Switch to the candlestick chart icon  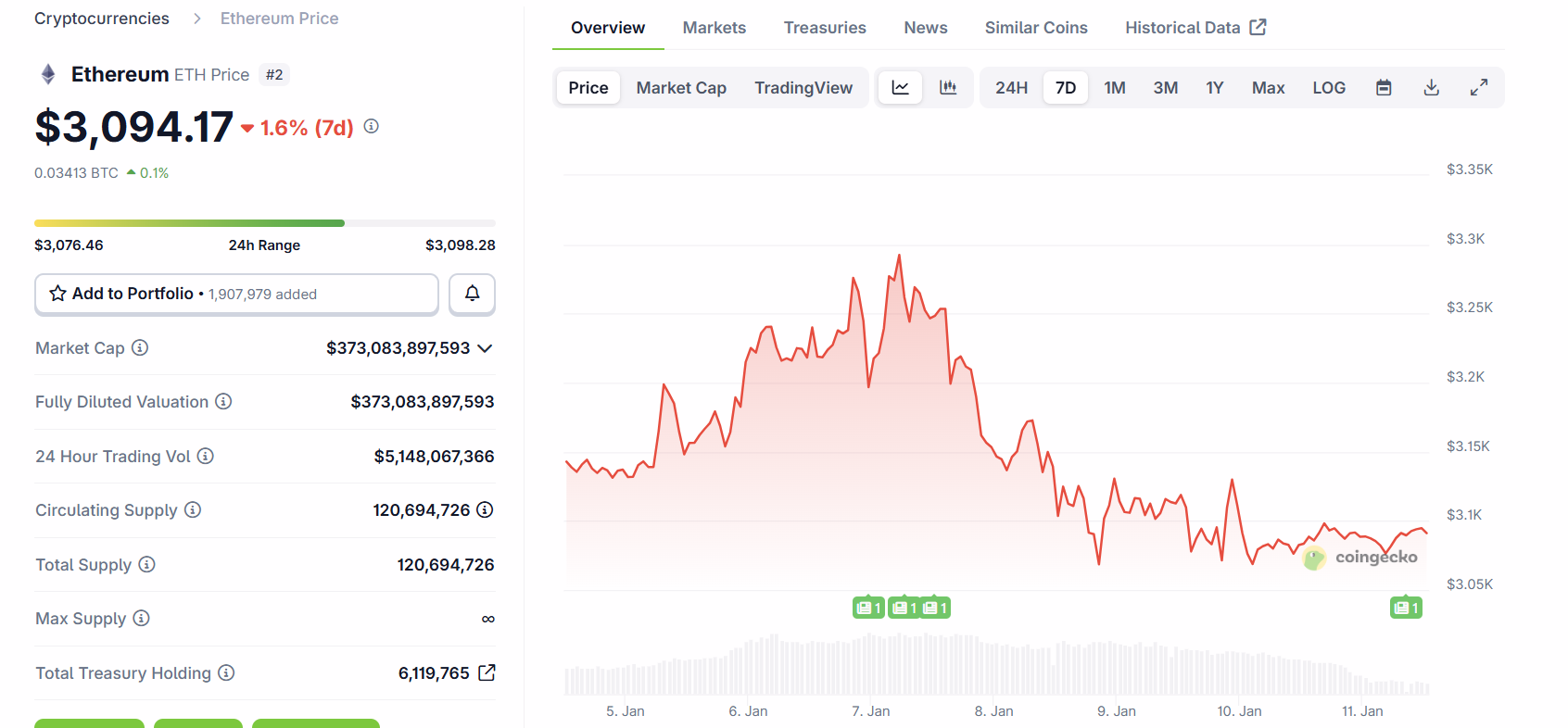[948, 88]
